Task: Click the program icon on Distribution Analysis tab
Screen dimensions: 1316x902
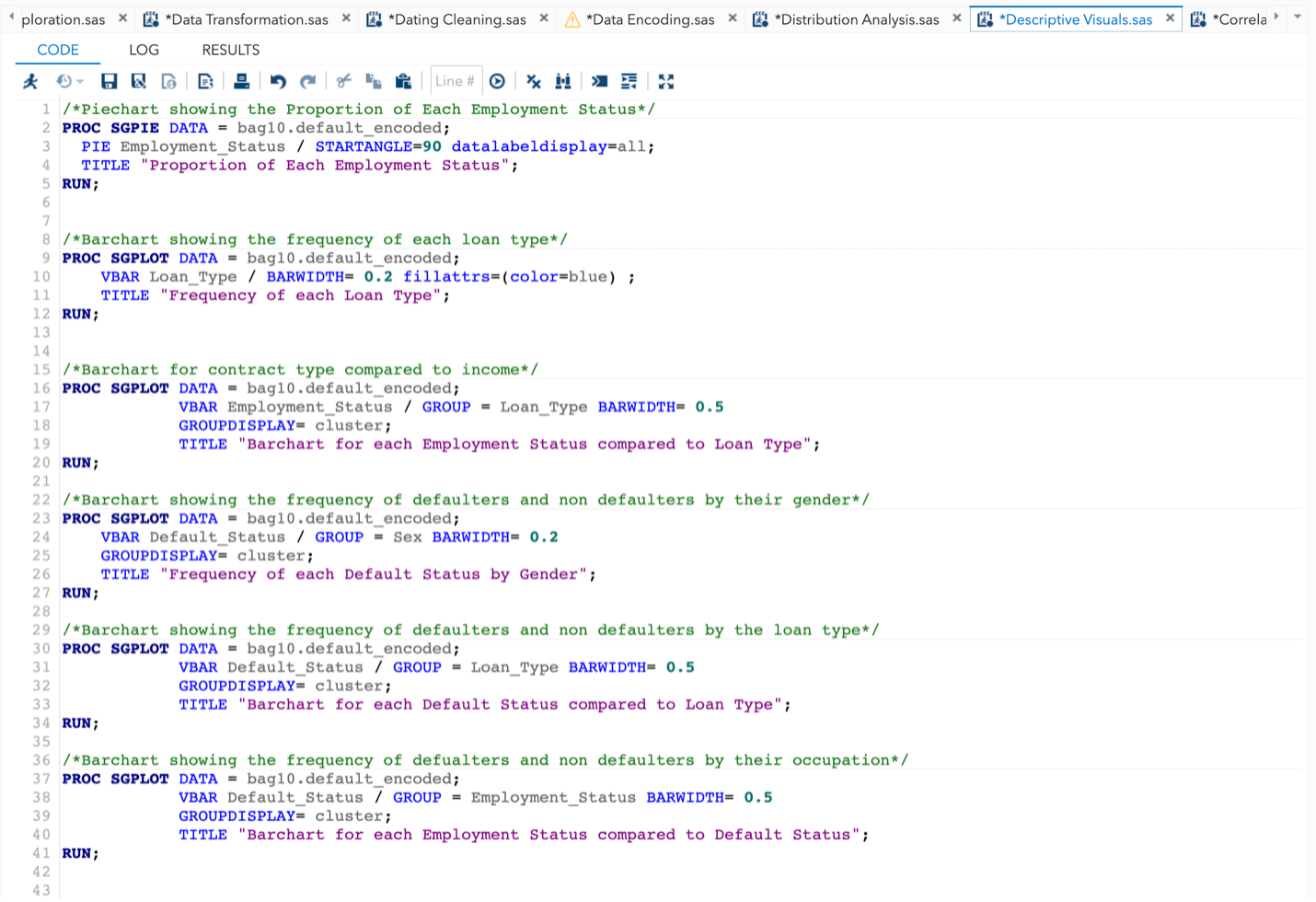Action: click(x=760, y=19)
